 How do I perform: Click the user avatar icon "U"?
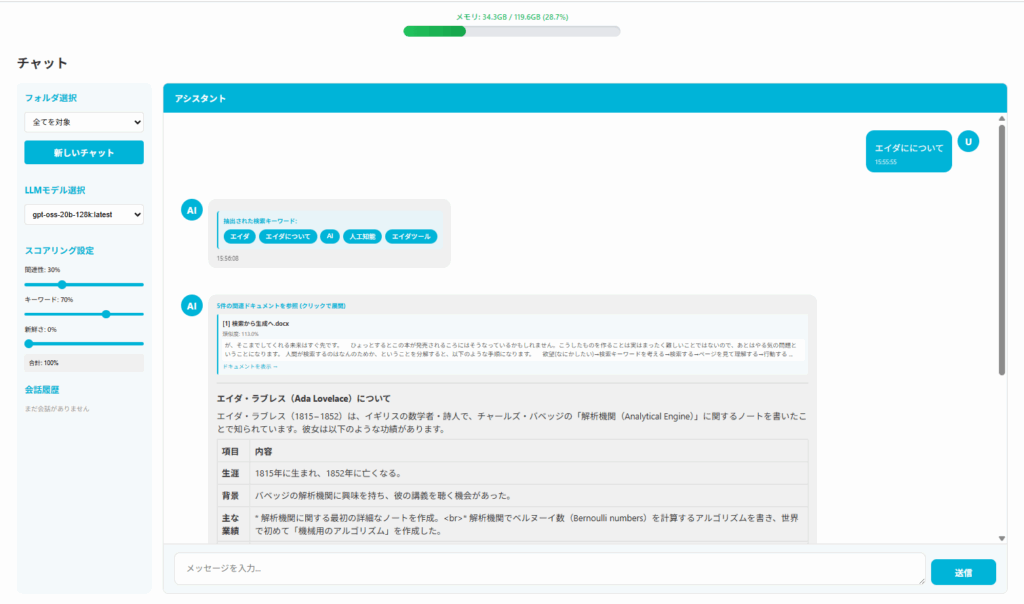click(x=967, y=142)
